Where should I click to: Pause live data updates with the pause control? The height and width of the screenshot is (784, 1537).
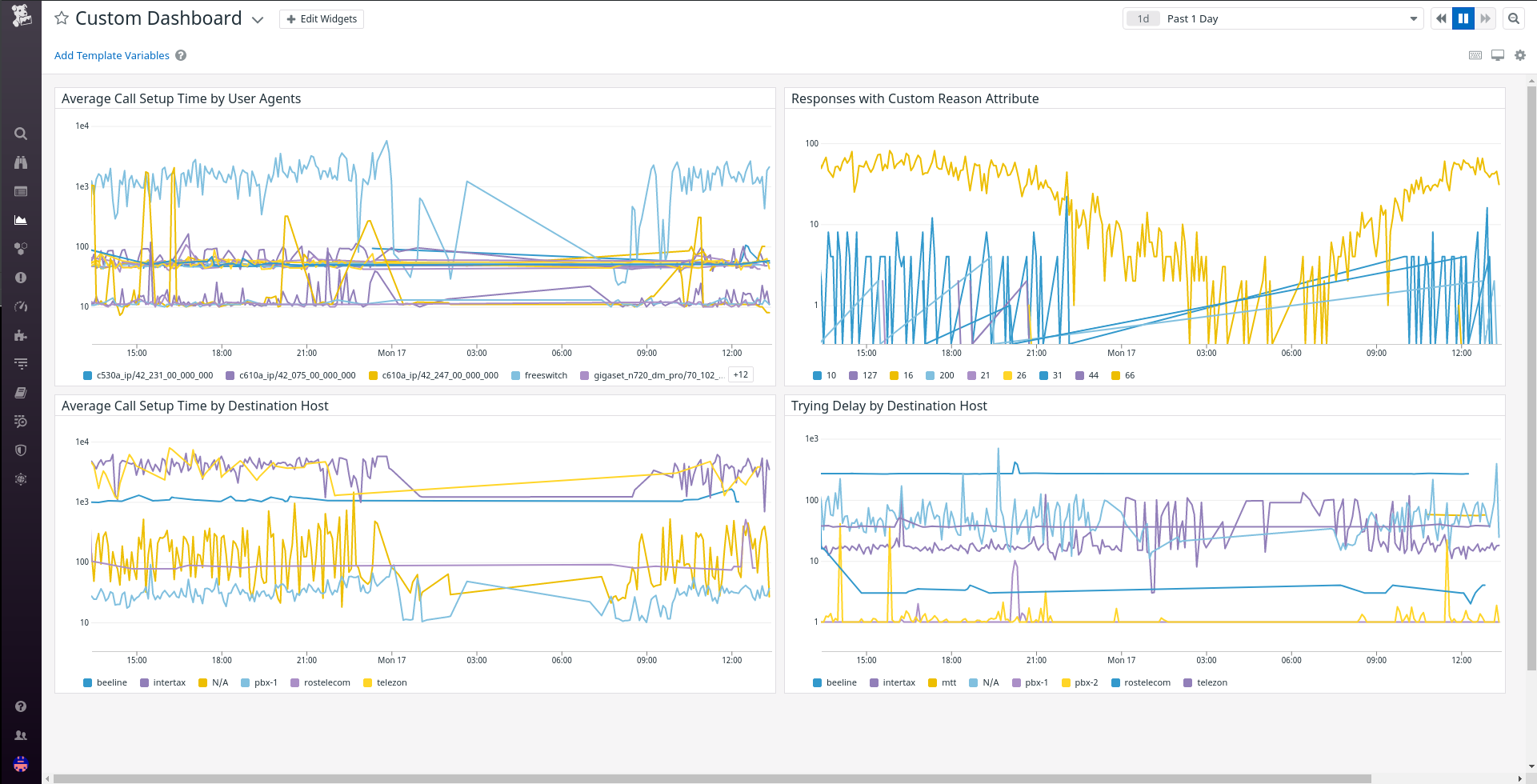click(1463, 18)
